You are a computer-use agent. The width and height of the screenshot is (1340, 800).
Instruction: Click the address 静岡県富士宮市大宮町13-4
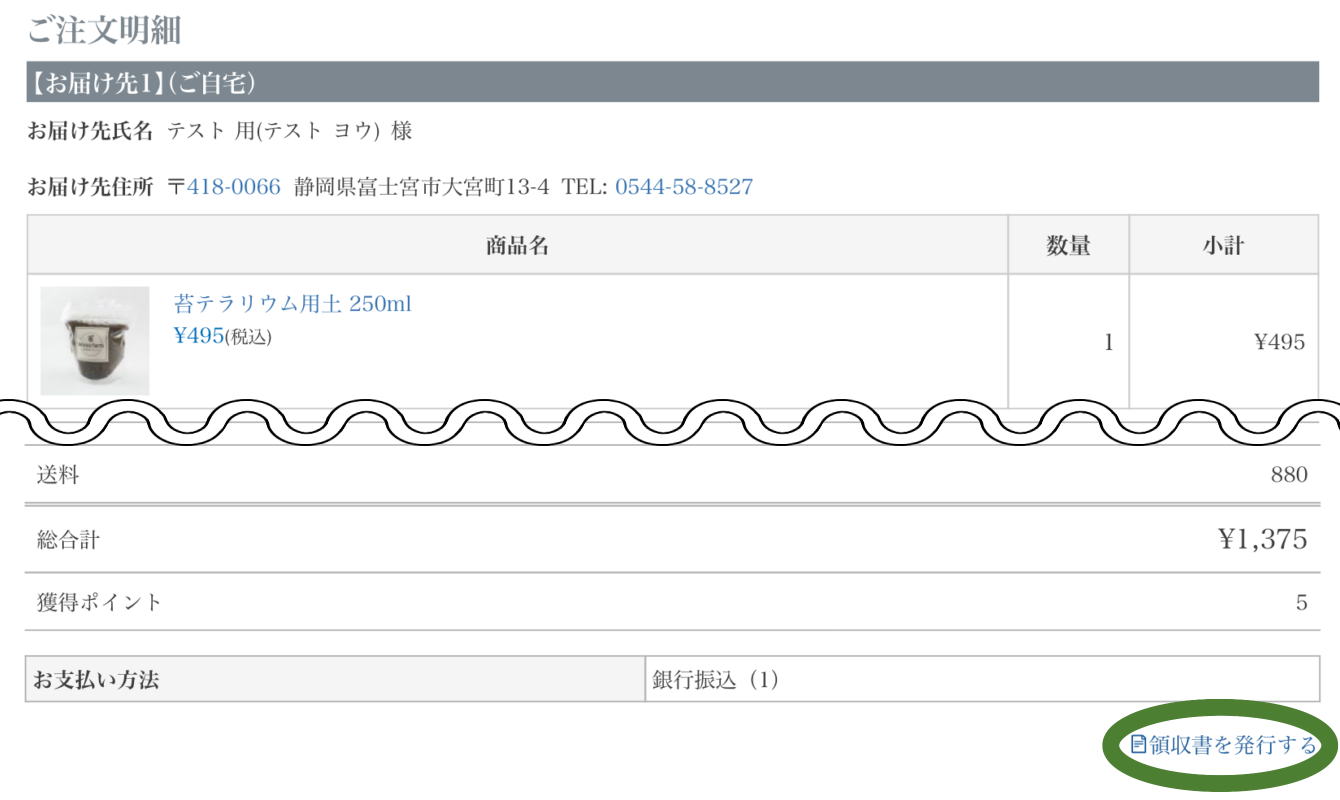[x=421, y=187]
